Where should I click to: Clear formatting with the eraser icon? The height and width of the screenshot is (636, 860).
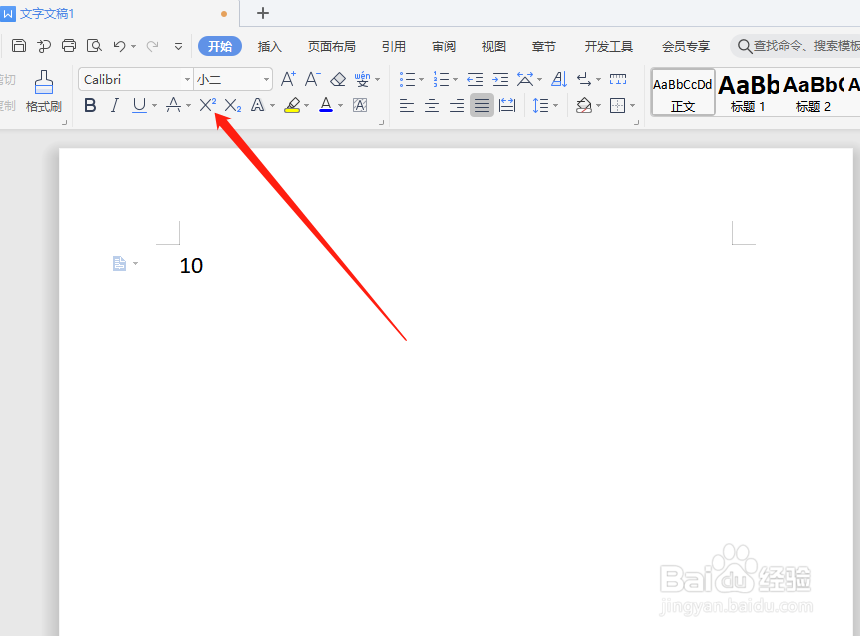click(x=337, y=78)
